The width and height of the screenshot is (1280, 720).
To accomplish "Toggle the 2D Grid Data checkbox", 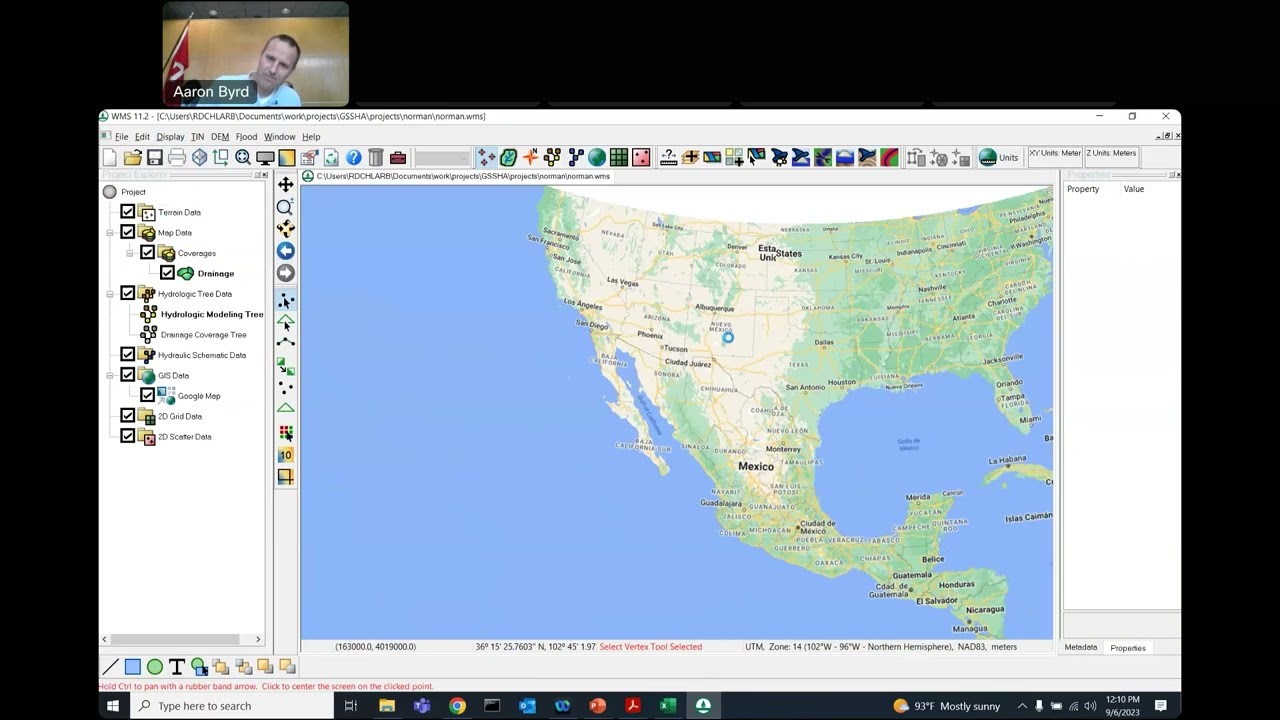I will click(x=127, y=416).
